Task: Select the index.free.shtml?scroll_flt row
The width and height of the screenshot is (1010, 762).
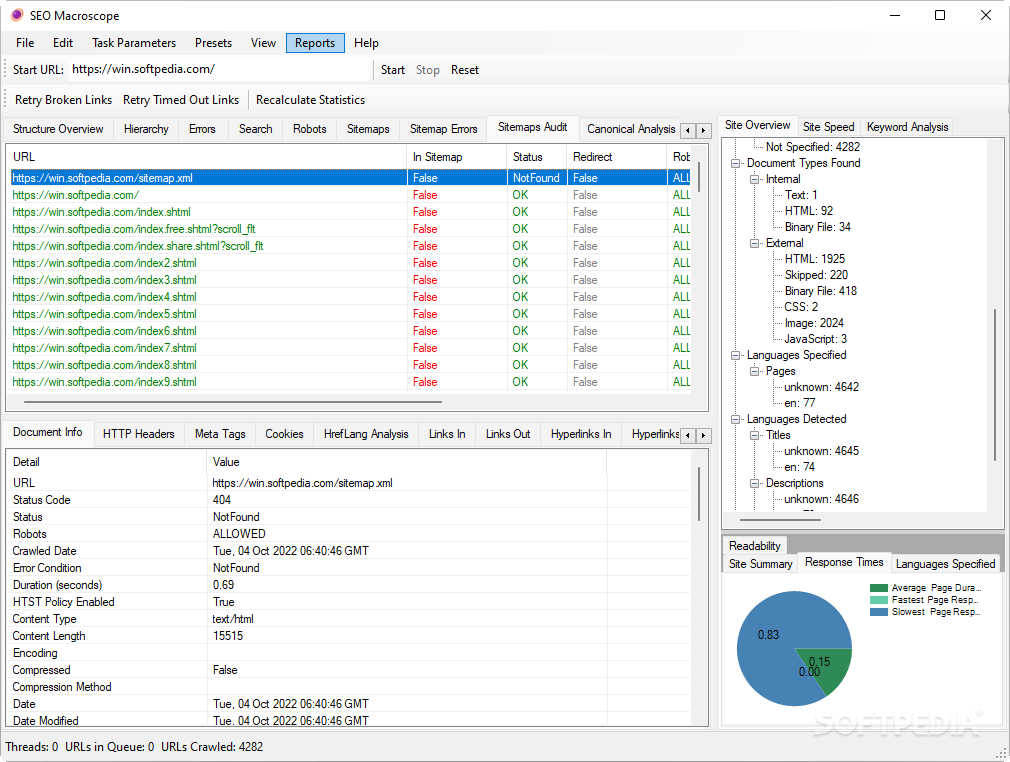Action: pyautogui.click(x=351, y=229)
